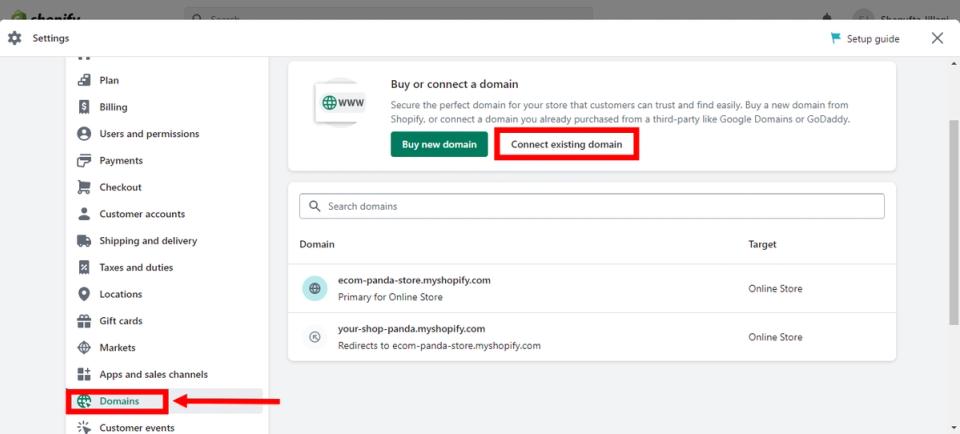
Task: Focus the Search domains field
Action: tap(591, 206)
